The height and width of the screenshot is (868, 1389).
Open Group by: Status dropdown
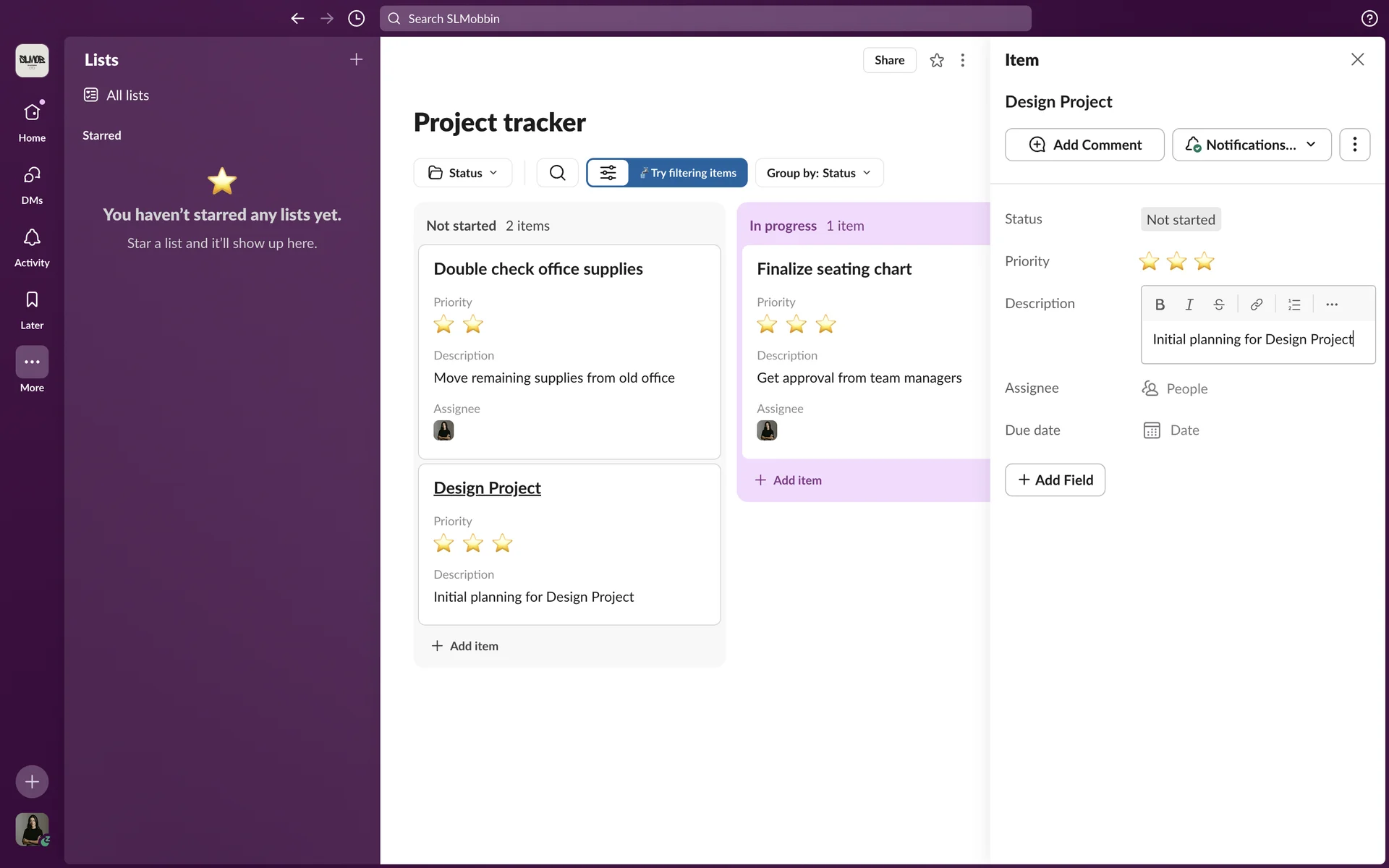[819, 173]
